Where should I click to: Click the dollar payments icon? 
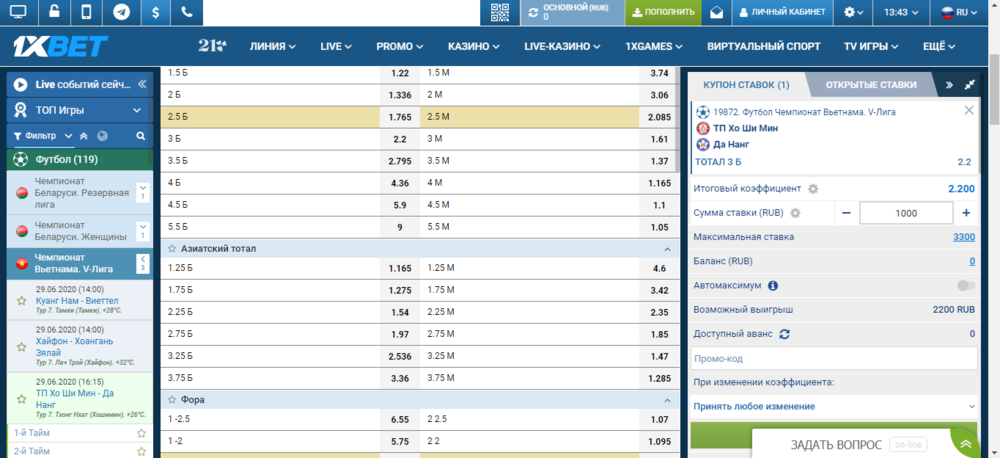click(x=155, y=12)
